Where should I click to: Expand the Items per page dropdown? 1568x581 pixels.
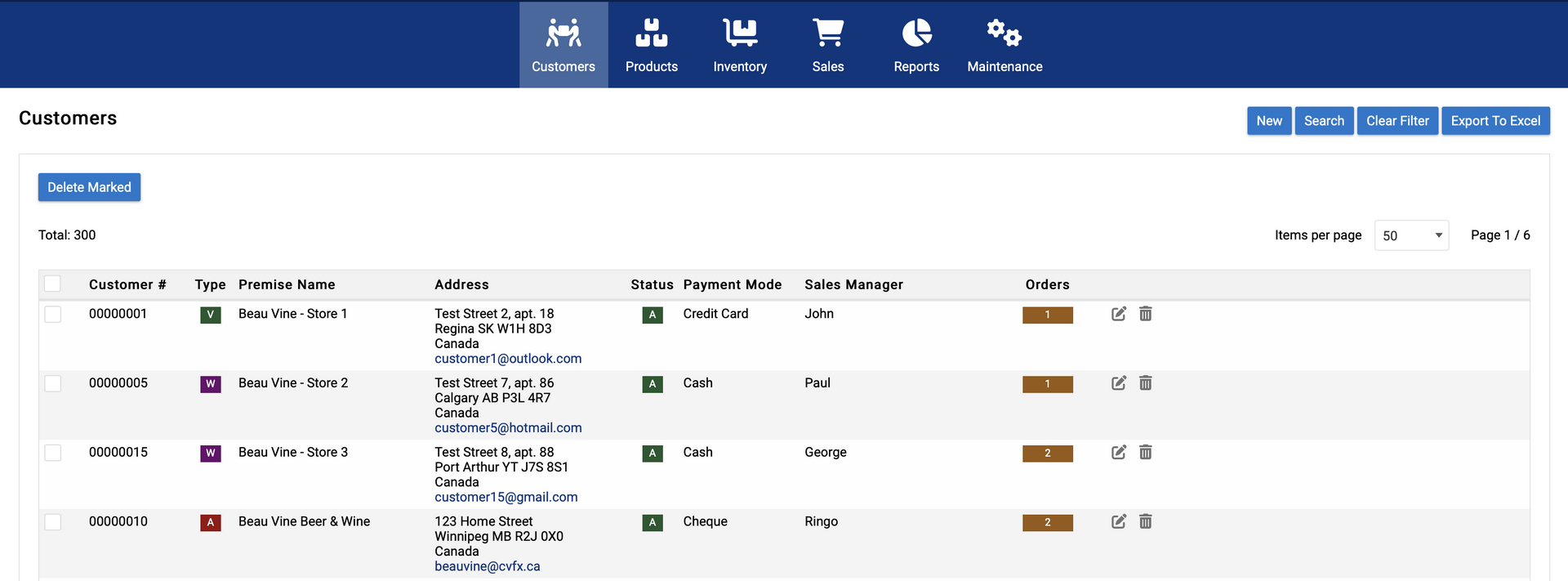click(x=1411, y=235)
